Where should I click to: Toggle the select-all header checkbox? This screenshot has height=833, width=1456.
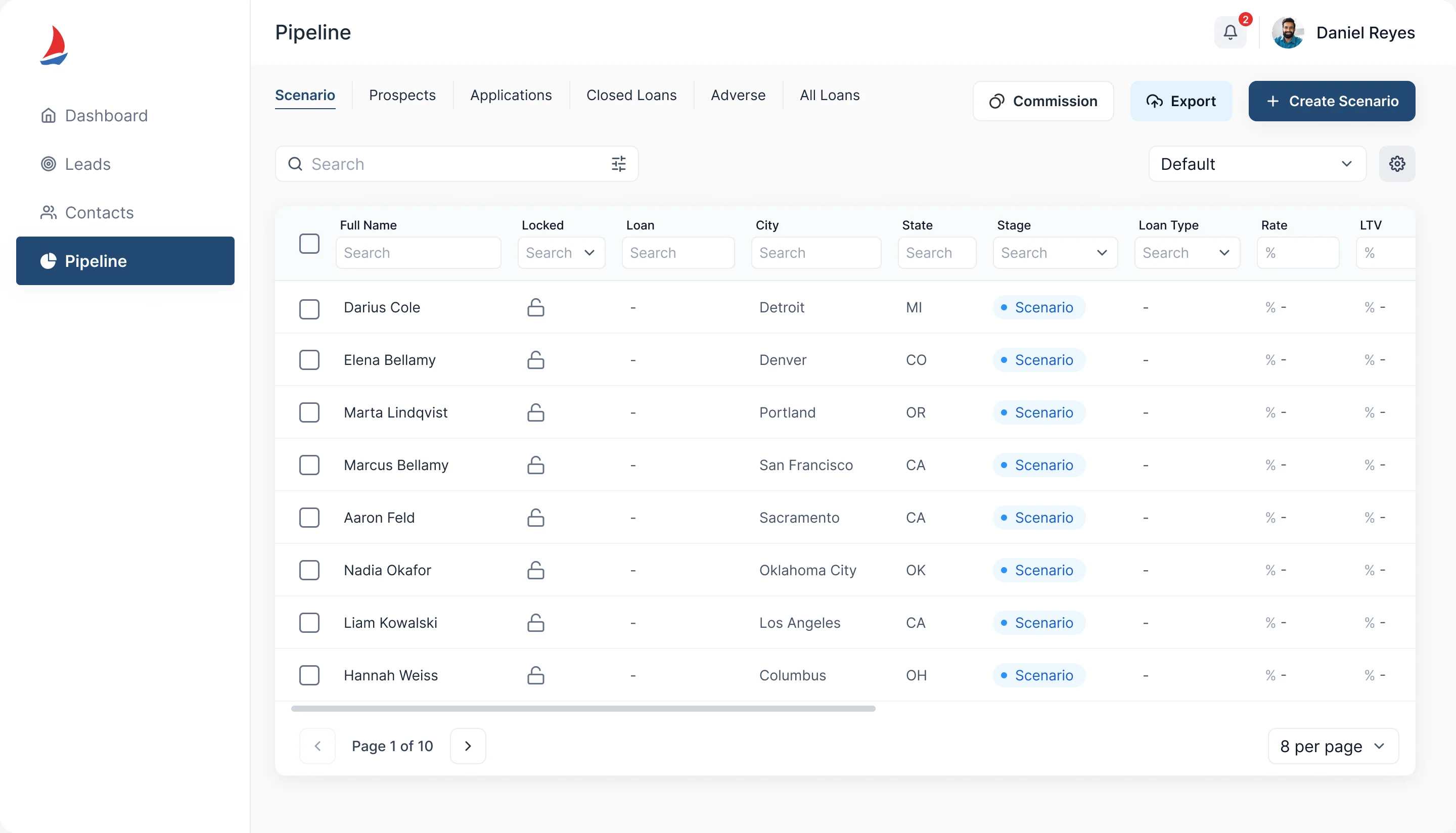click(309, 244)
